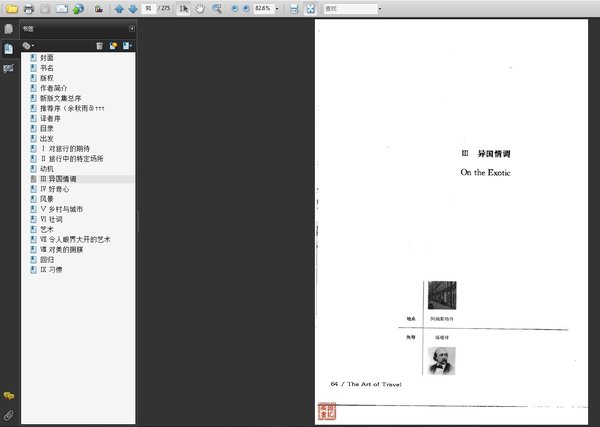Jump to the 艺术 bookmark
The image size is (600, 427).
(x=46, y=229)
